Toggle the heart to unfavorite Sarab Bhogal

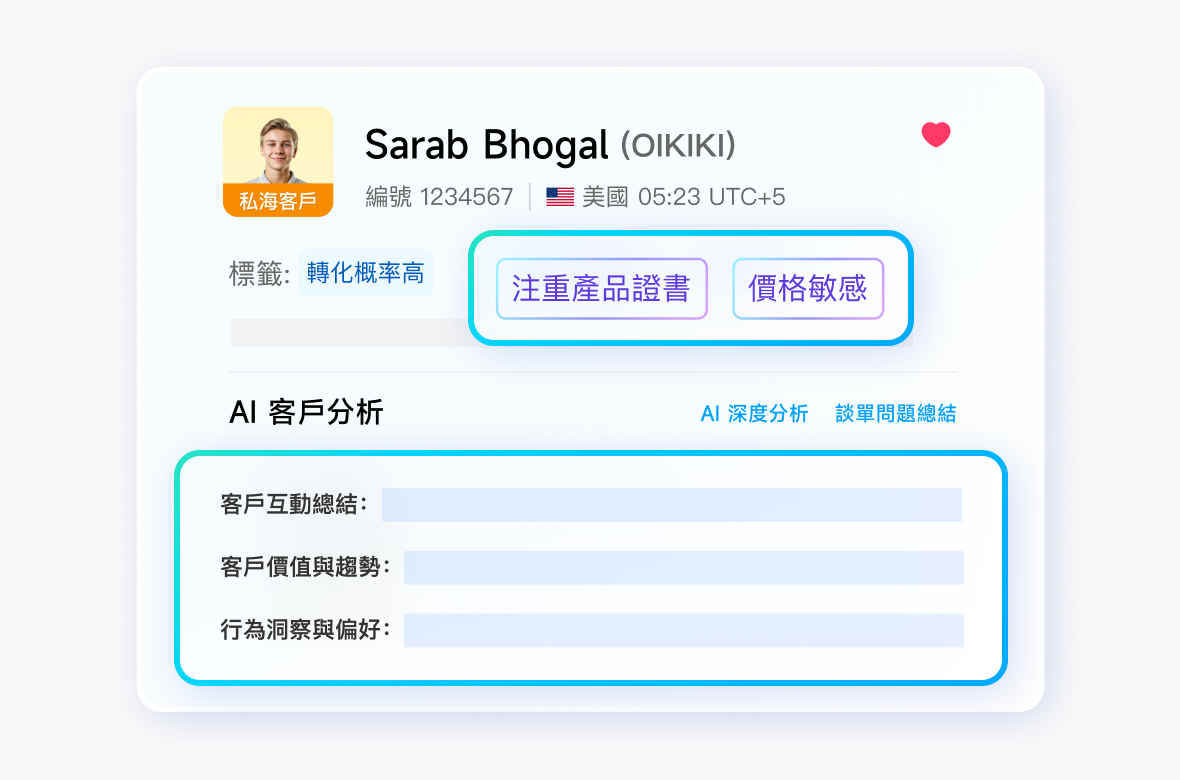[x=935, y=135]
